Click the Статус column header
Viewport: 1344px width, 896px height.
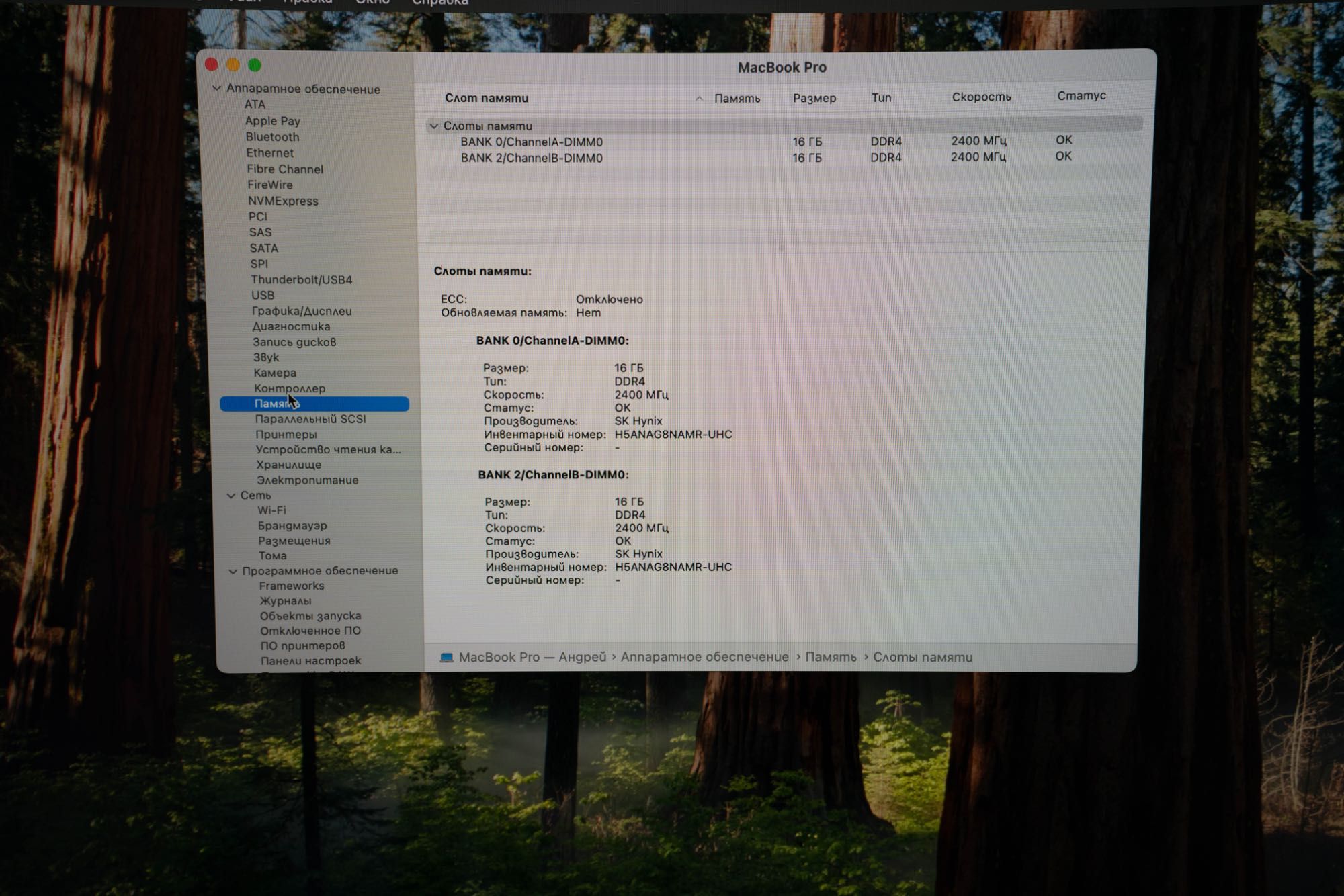(x=1081, y=95)
